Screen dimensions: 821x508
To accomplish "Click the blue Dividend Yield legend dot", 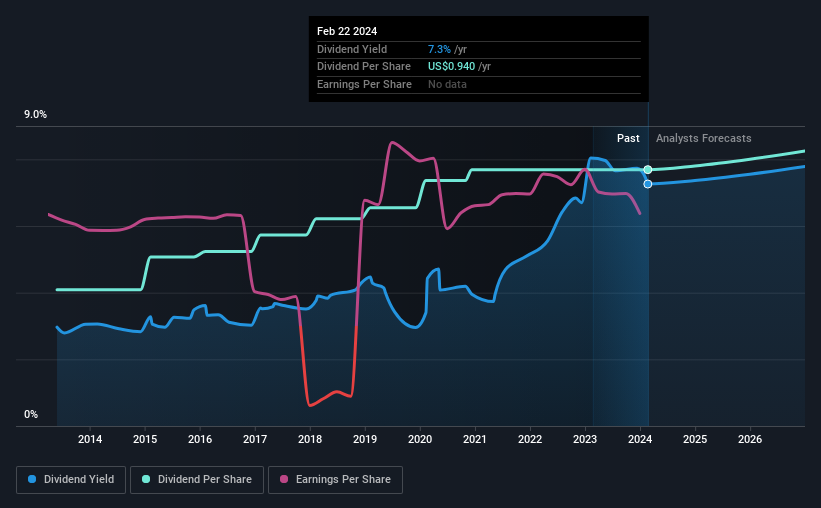I will (x=32, y=480).
